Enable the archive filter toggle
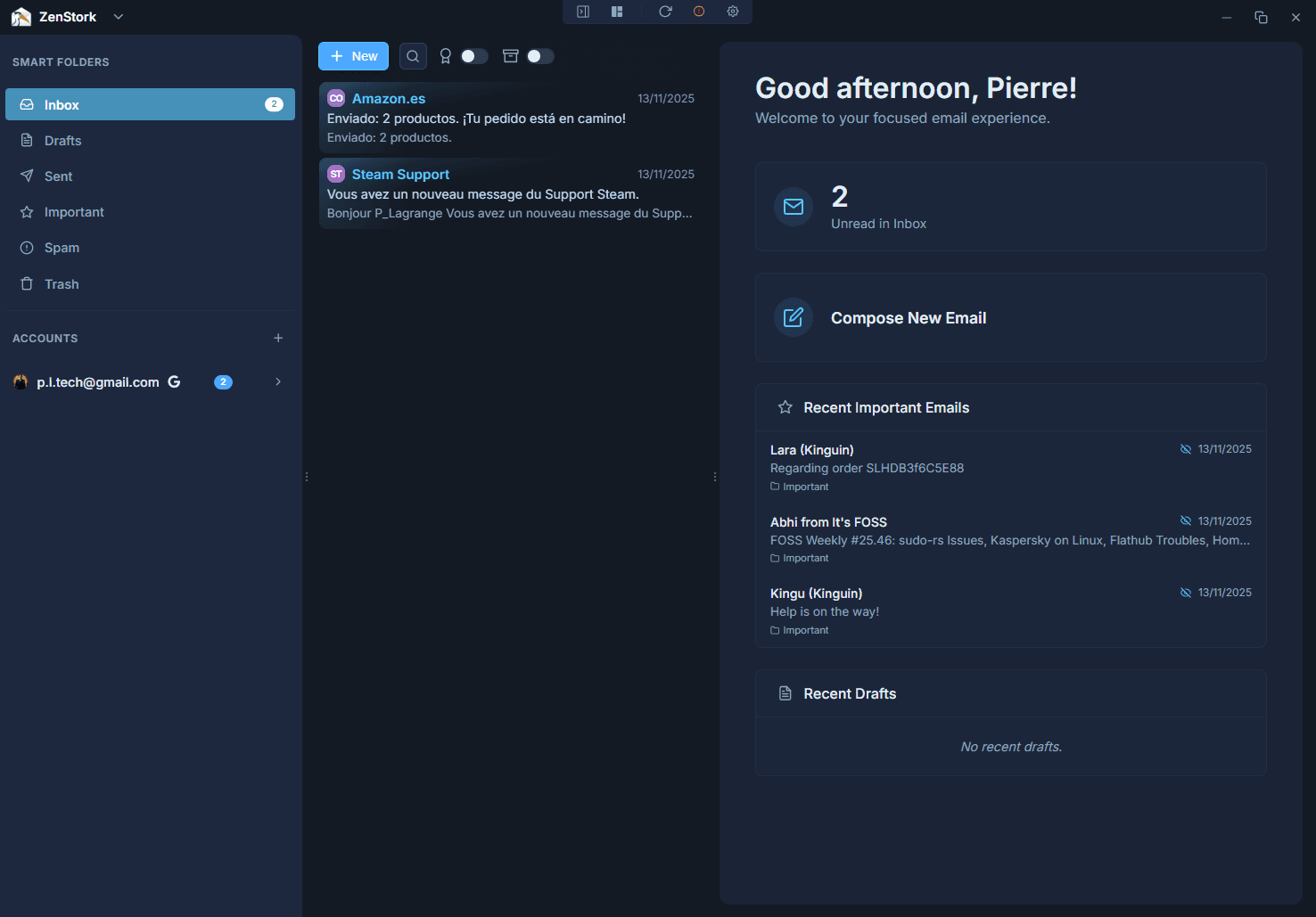Image resolution: width=1316 pixels, height=917 pixels. [541, 55]
